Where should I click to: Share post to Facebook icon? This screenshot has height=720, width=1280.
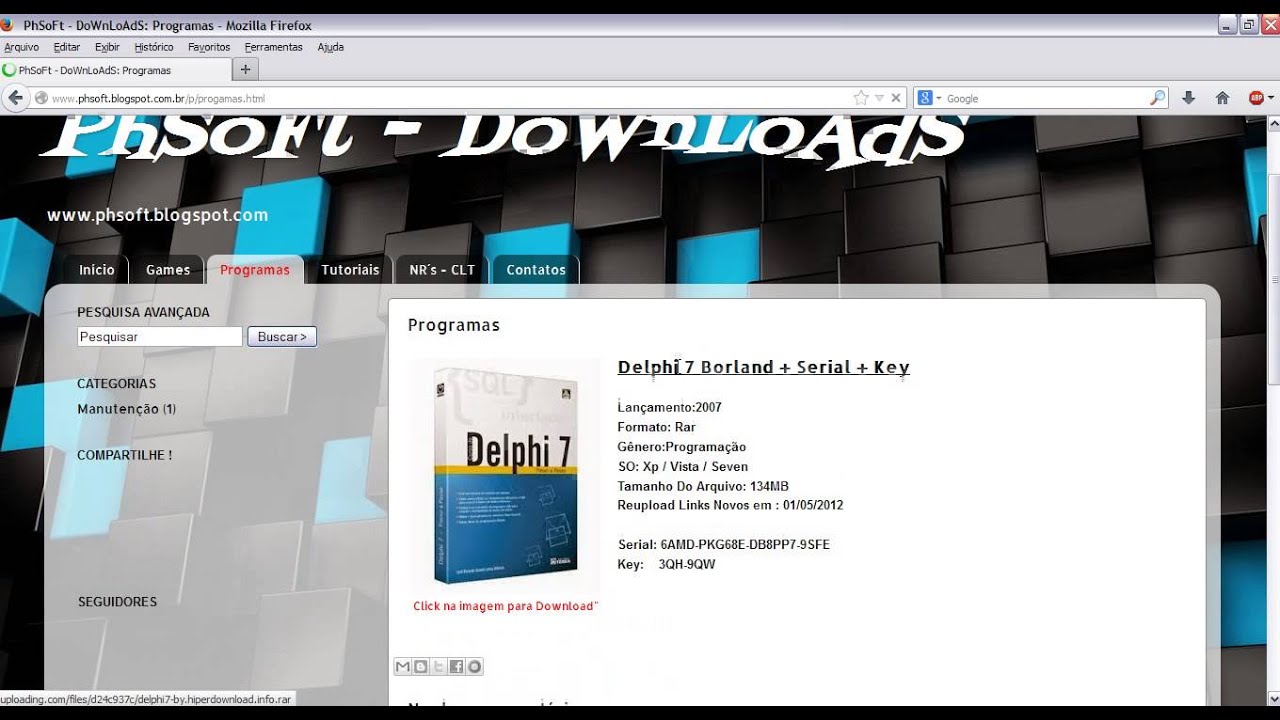[x=456, y=667]
